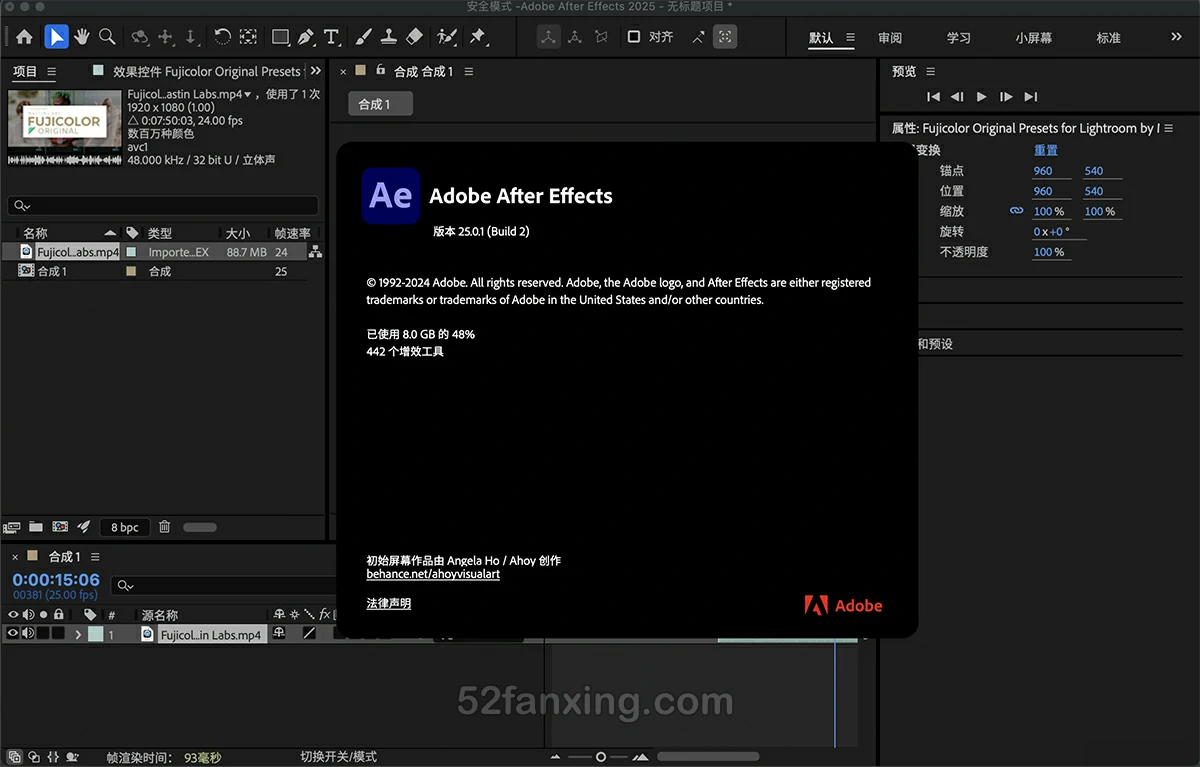
Task: Select the Rotation tool
Action: click(x=222, y=37)
